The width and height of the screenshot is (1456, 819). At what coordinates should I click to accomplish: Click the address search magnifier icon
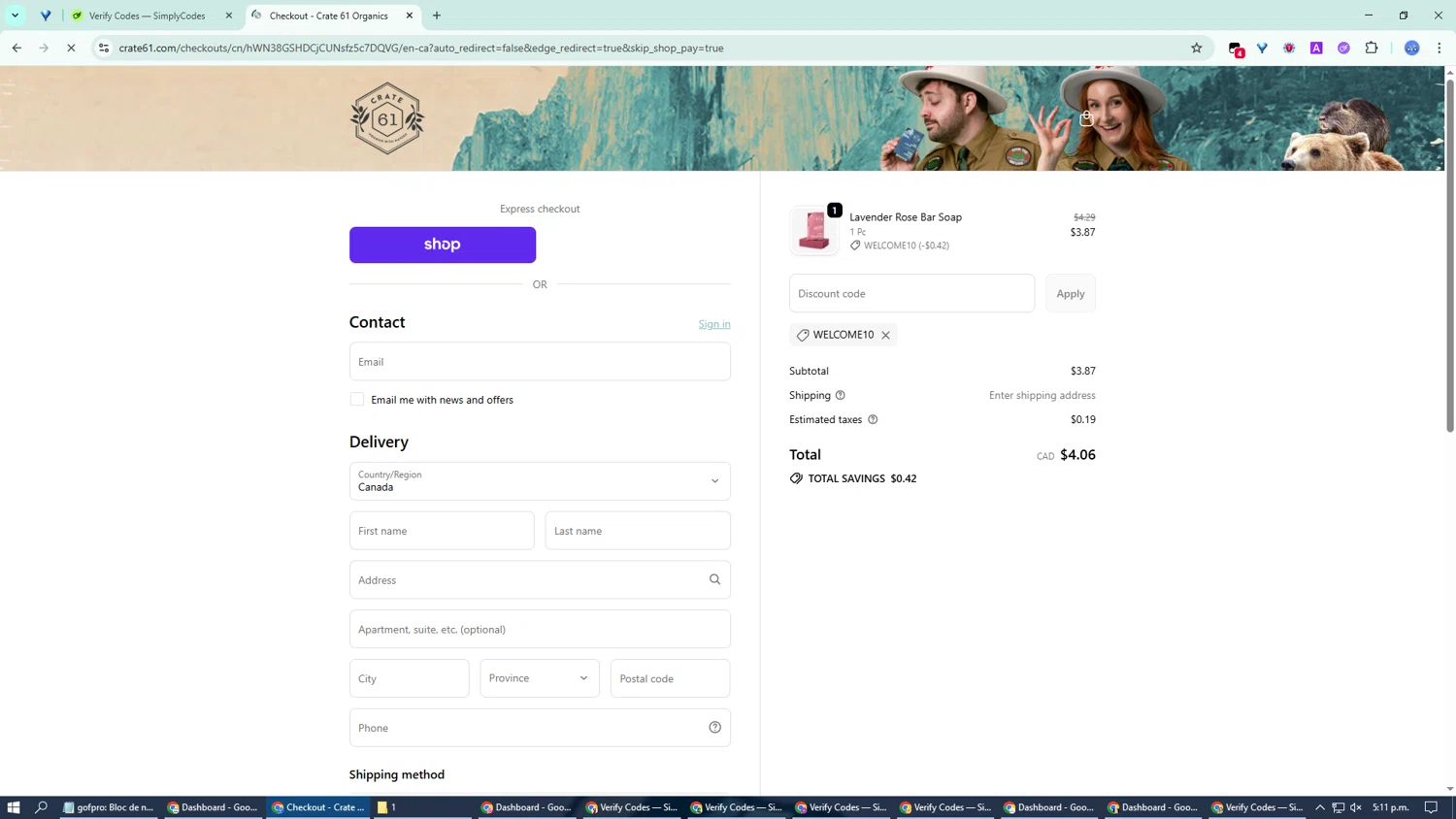click(x=715, y=579)
